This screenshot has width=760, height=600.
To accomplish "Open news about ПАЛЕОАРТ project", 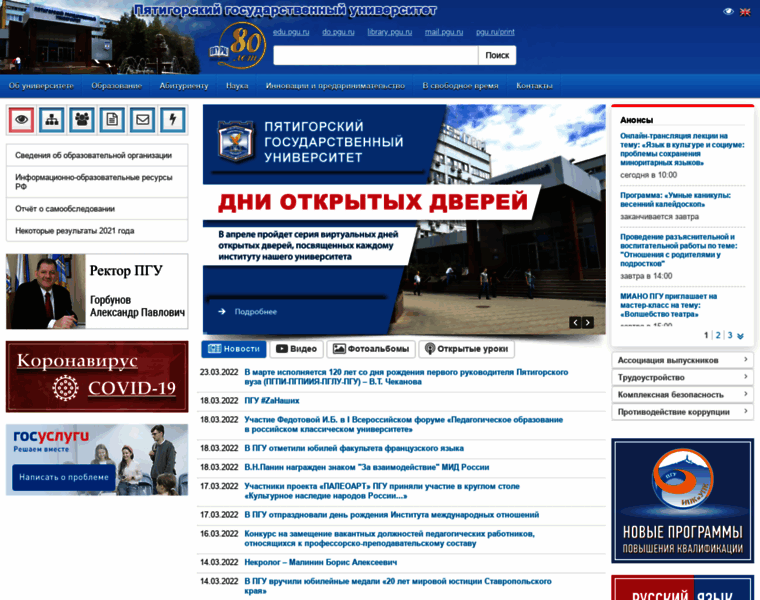I will (x=382, y=491).
